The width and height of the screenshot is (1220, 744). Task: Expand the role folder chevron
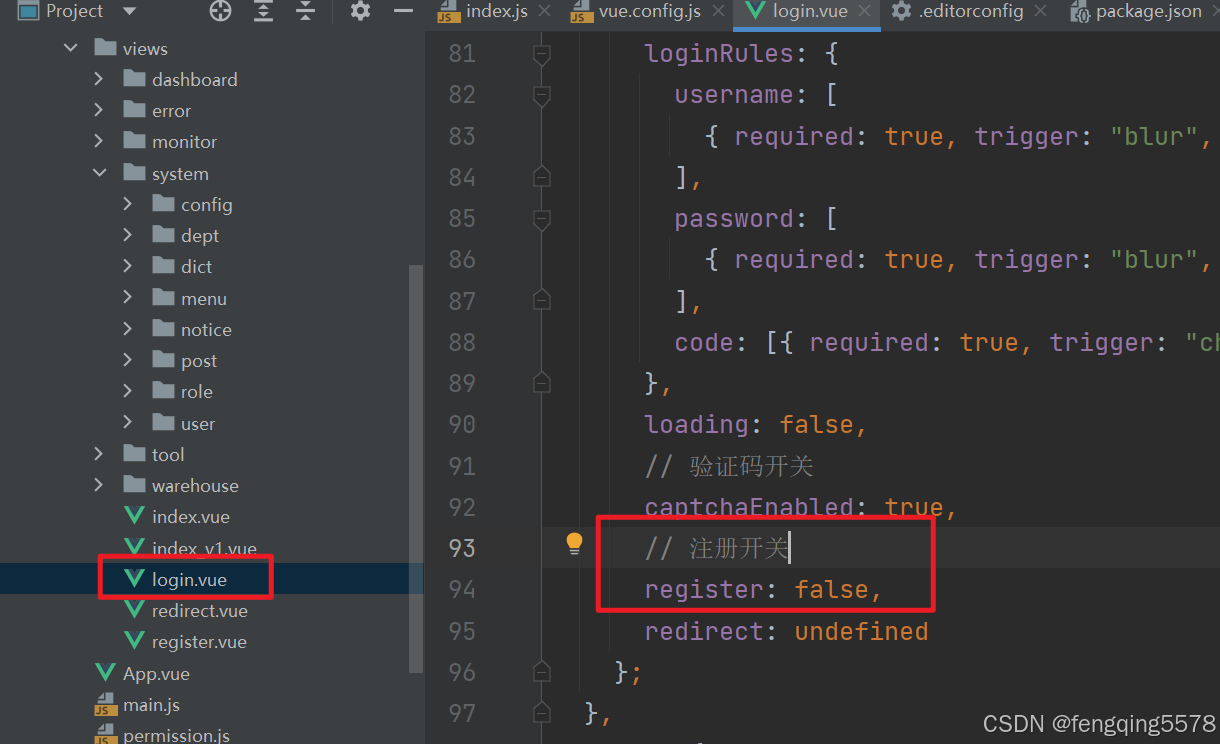coord(127,391)
